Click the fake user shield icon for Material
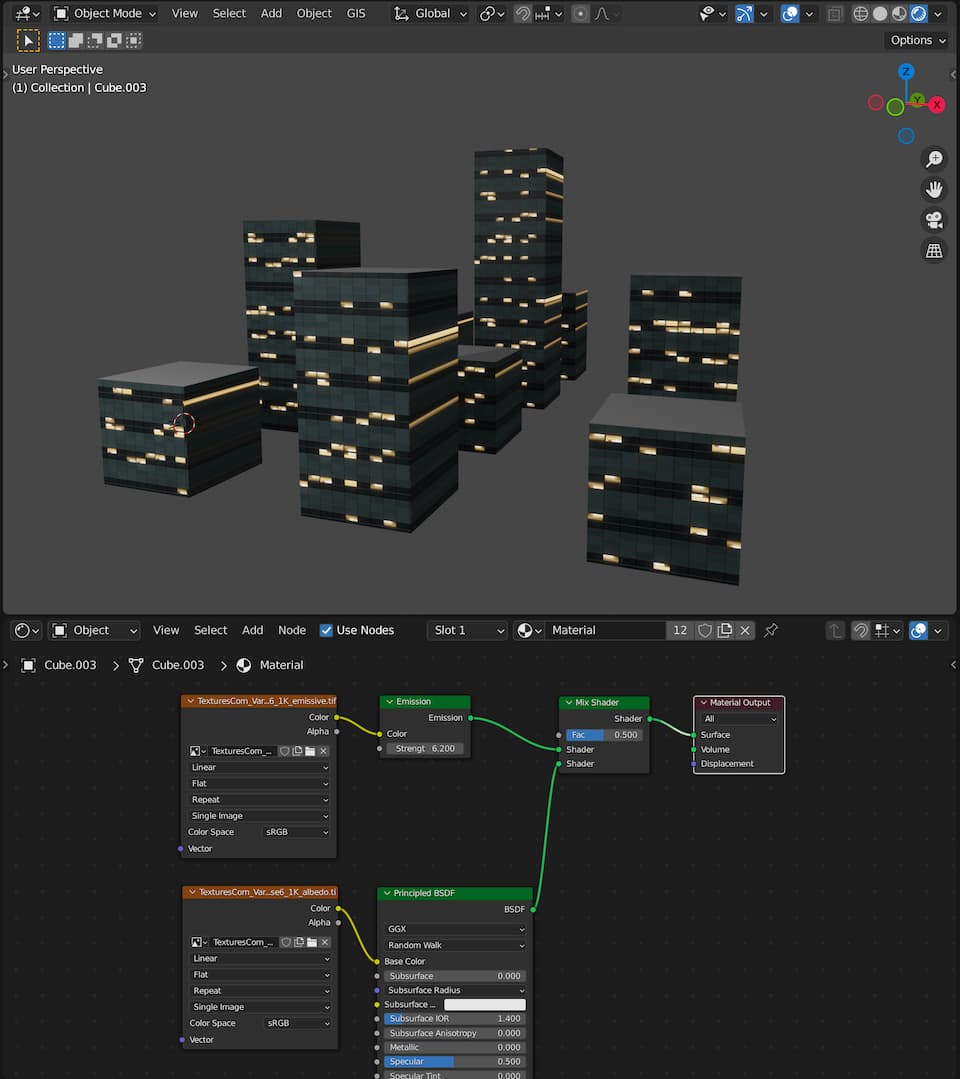The height and width of the screenshot is (1079, 960). point(705,630)
